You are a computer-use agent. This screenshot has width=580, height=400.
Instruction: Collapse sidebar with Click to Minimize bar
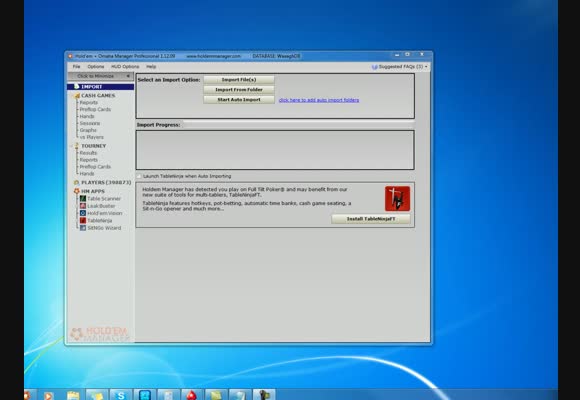(101, 76)
